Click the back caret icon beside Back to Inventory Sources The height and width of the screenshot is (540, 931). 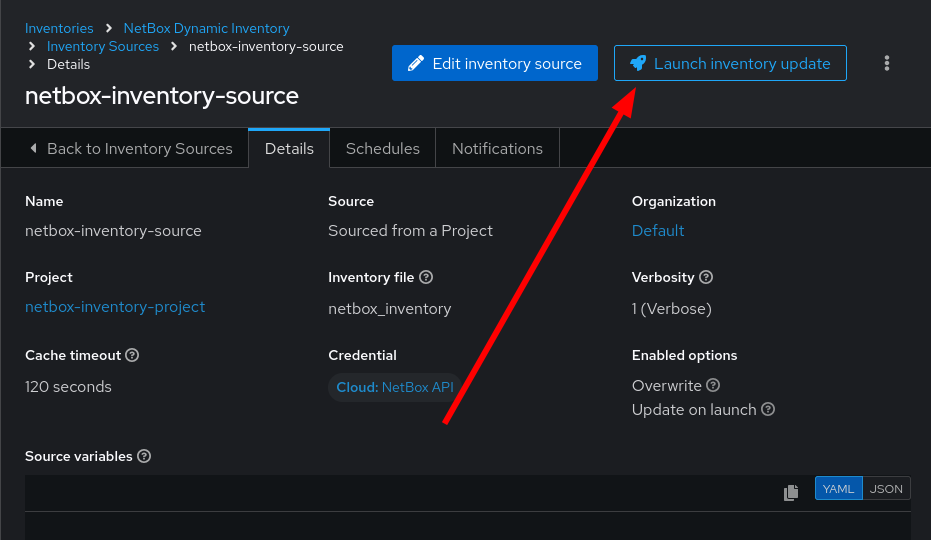click(33, 148)
